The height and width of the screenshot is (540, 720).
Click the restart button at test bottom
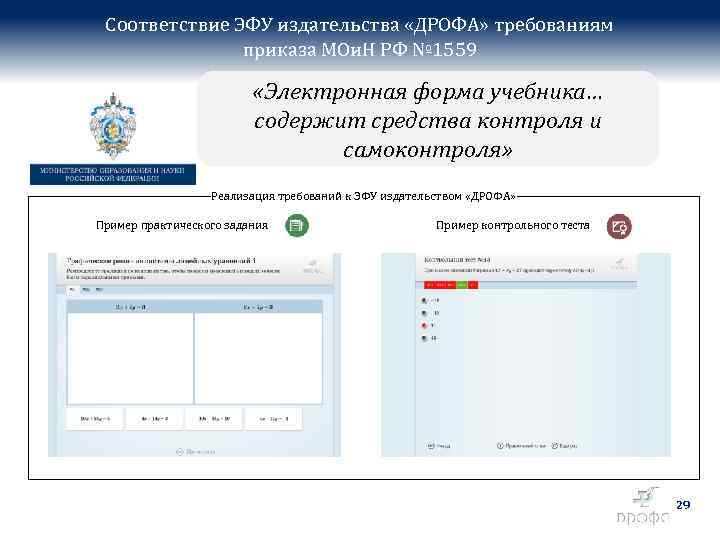coord(564,446)
